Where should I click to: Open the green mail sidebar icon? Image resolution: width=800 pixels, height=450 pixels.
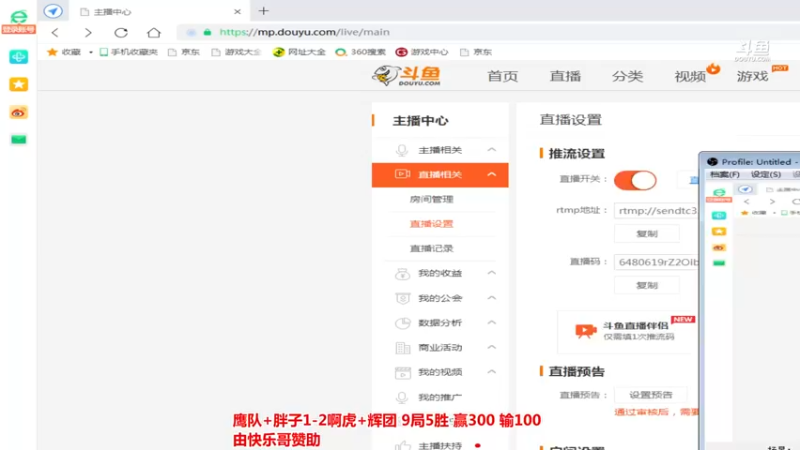click(x=18, y=139)
